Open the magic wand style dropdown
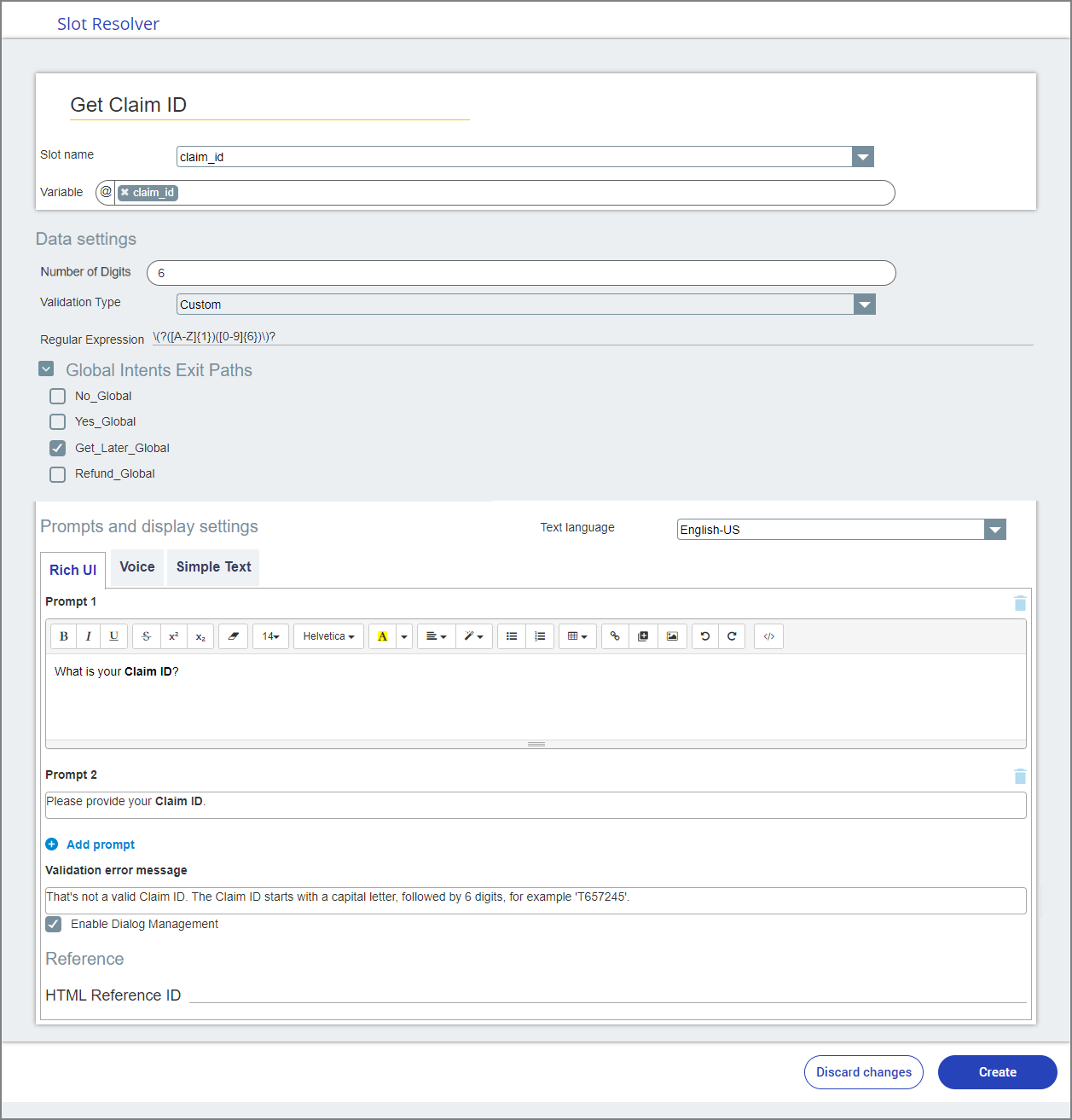 [x=473, y=636]
